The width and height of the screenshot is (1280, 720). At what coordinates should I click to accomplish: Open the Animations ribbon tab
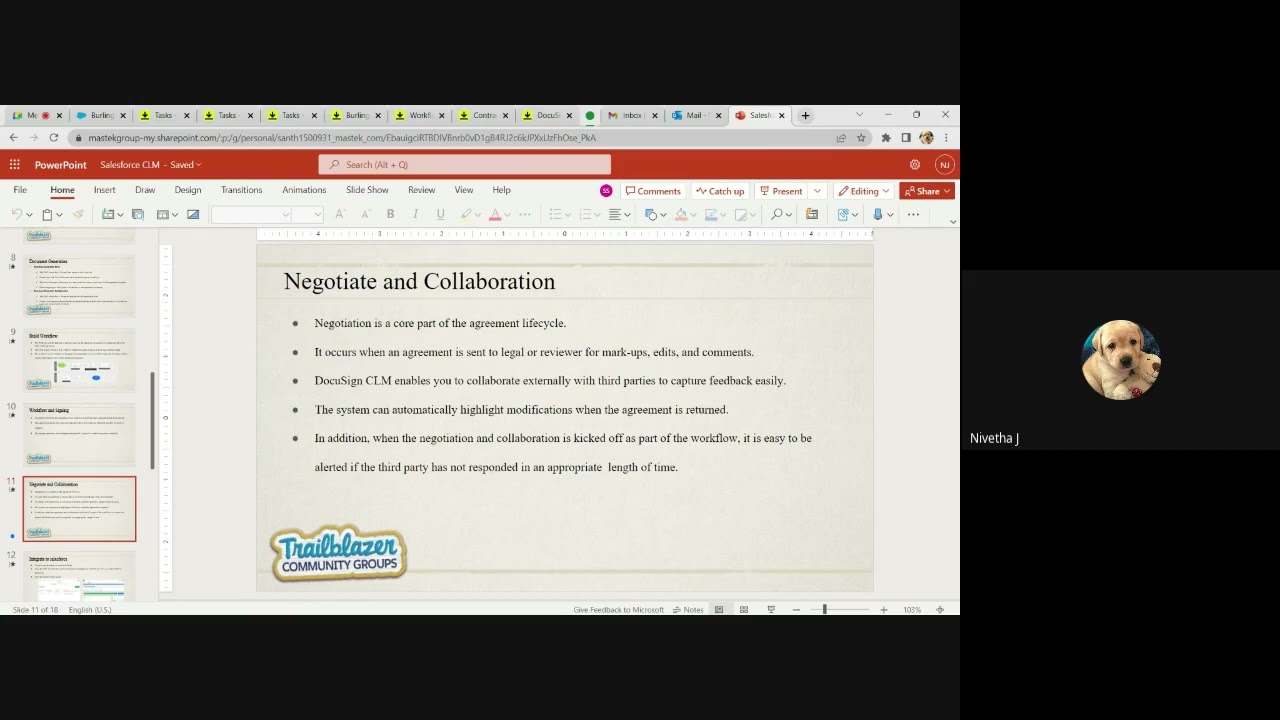304,190
